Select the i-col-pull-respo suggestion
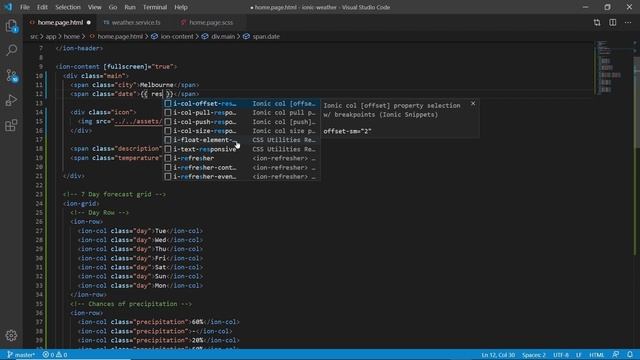This screenshot has width=640, height=360. point(242,113)
